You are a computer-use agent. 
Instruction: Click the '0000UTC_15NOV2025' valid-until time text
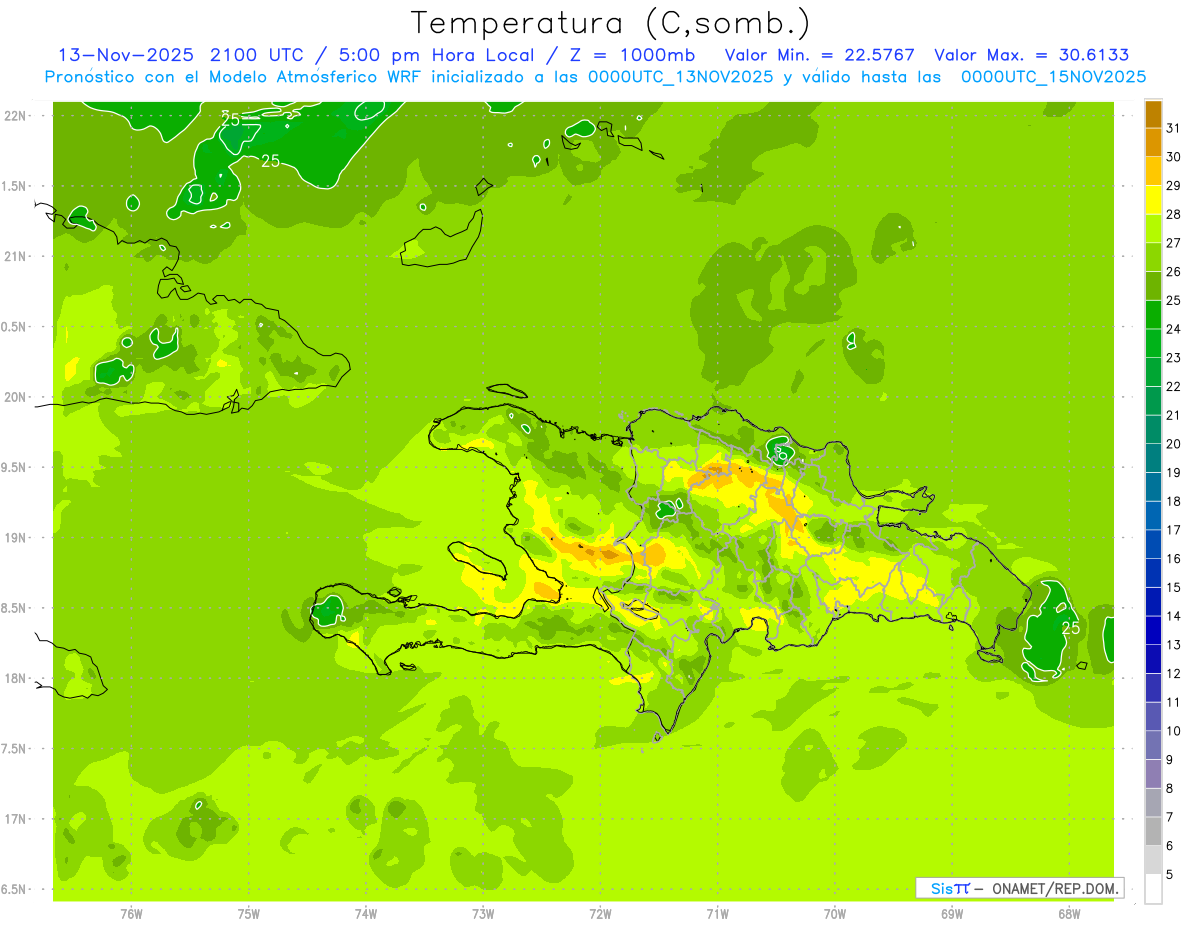tap(1054, 77)
